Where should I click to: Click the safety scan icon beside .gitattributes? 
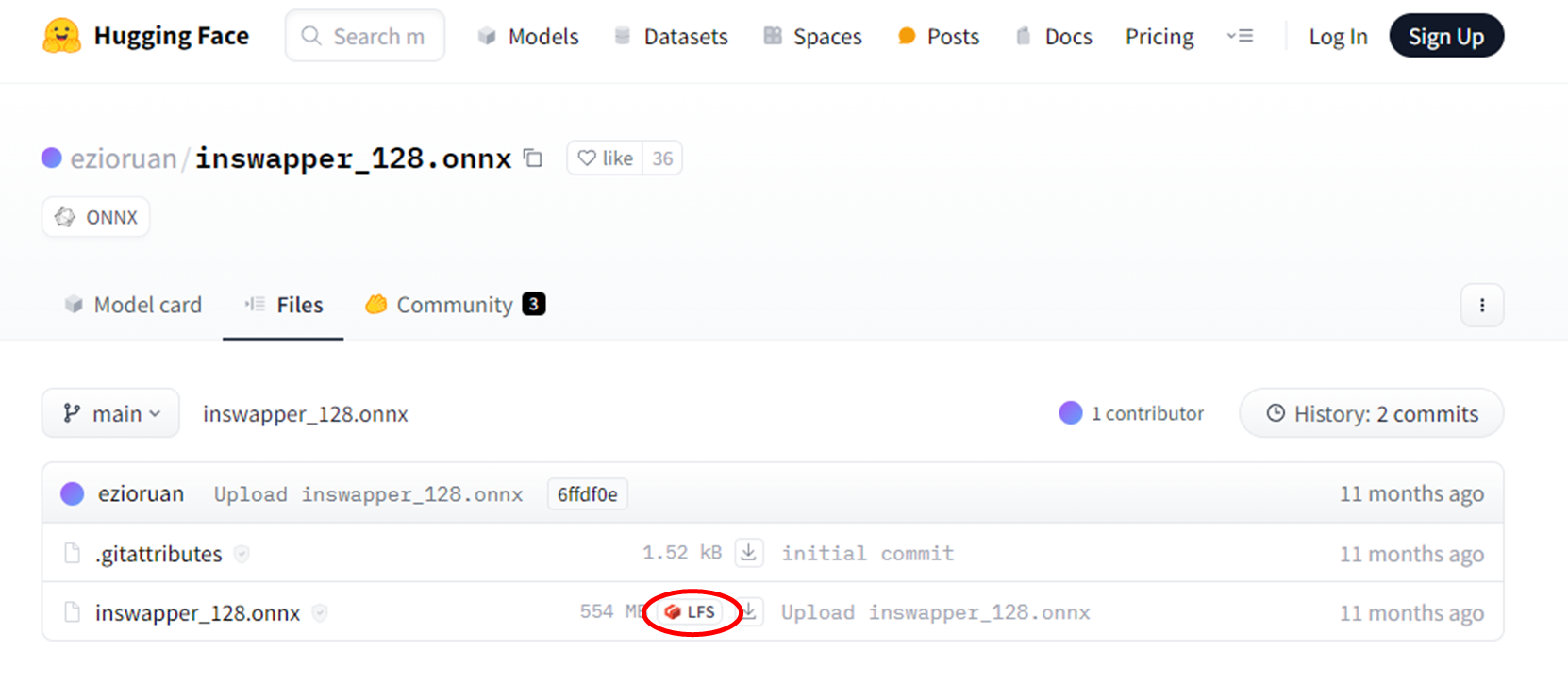(x=242, y=554)
